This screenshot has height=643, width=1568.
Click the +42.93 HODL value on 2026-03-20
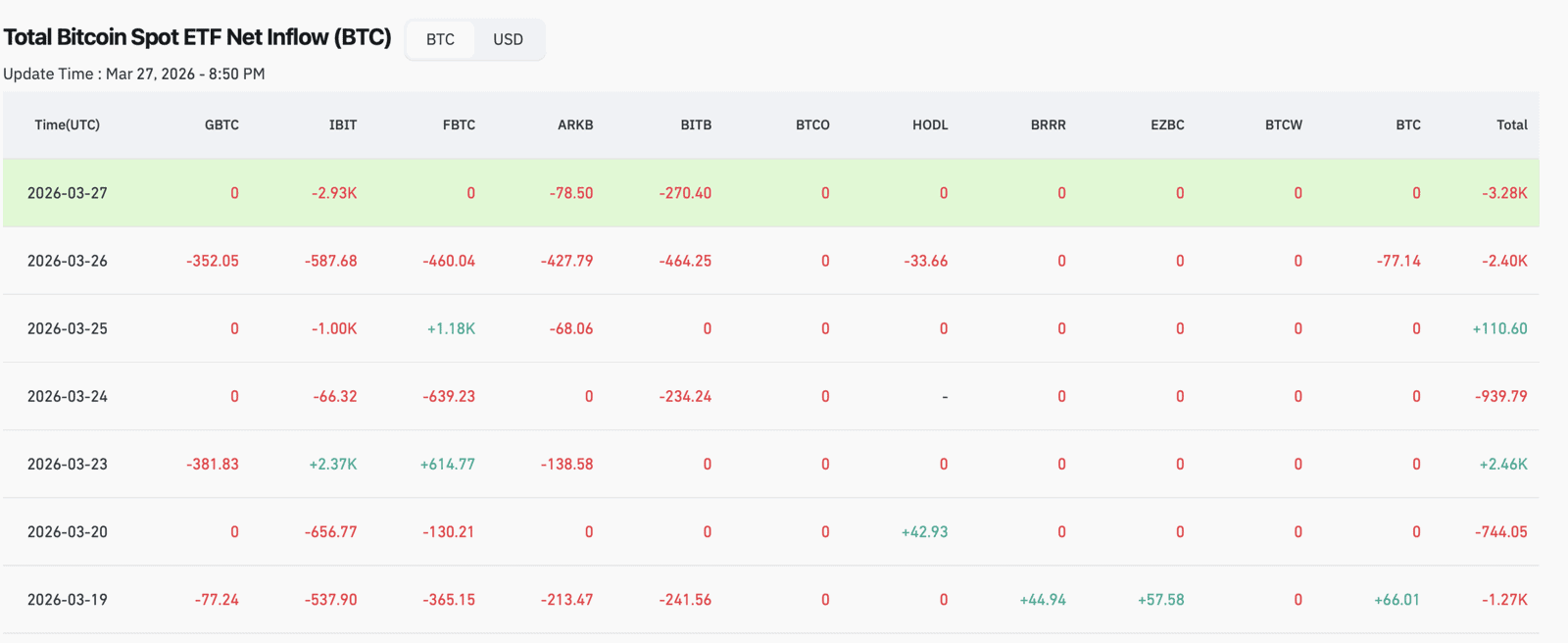coord(922,531)
